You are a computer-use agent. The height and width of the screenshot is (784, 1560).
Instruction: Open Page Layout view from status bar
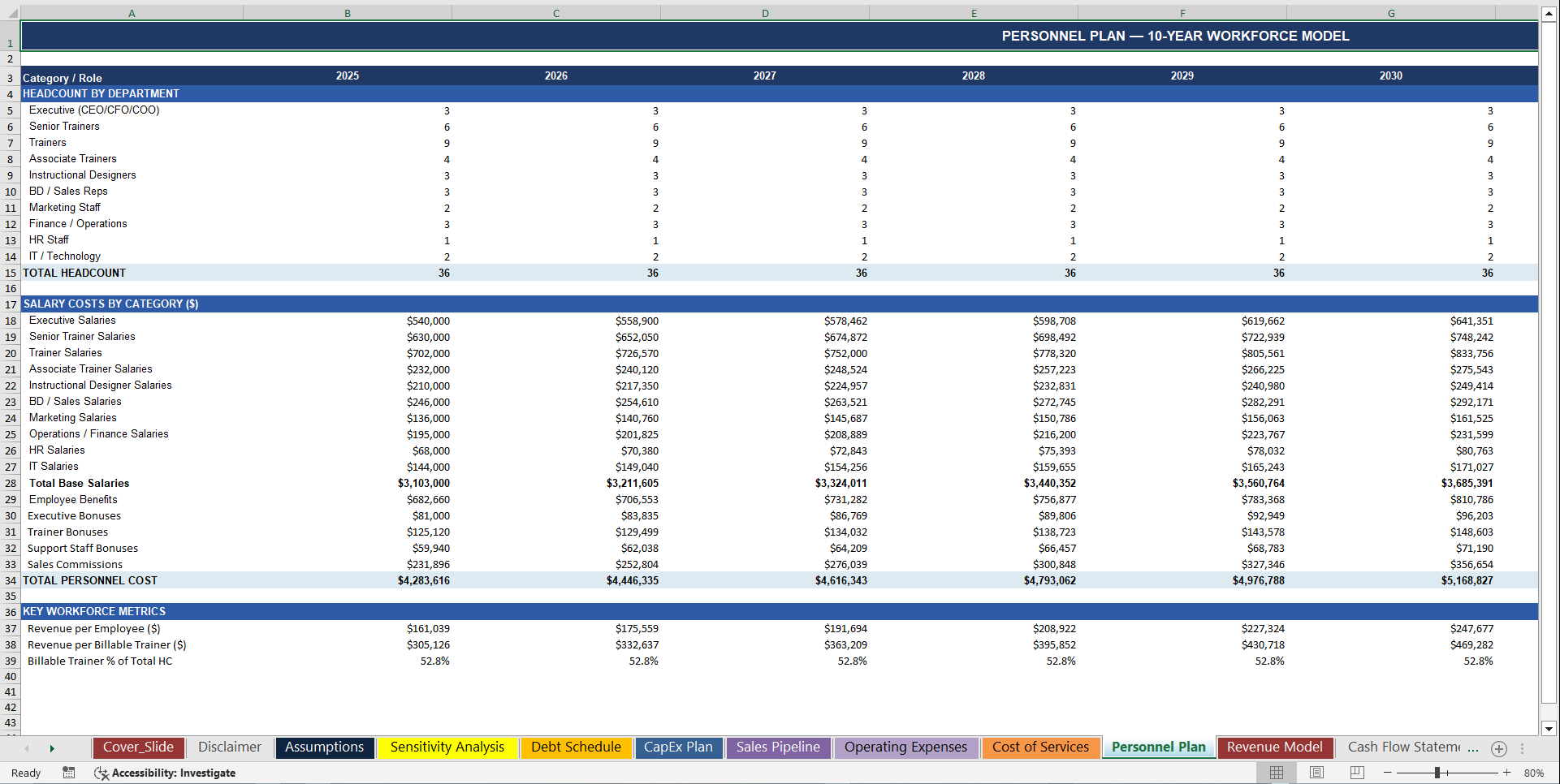pos(1317,772)
